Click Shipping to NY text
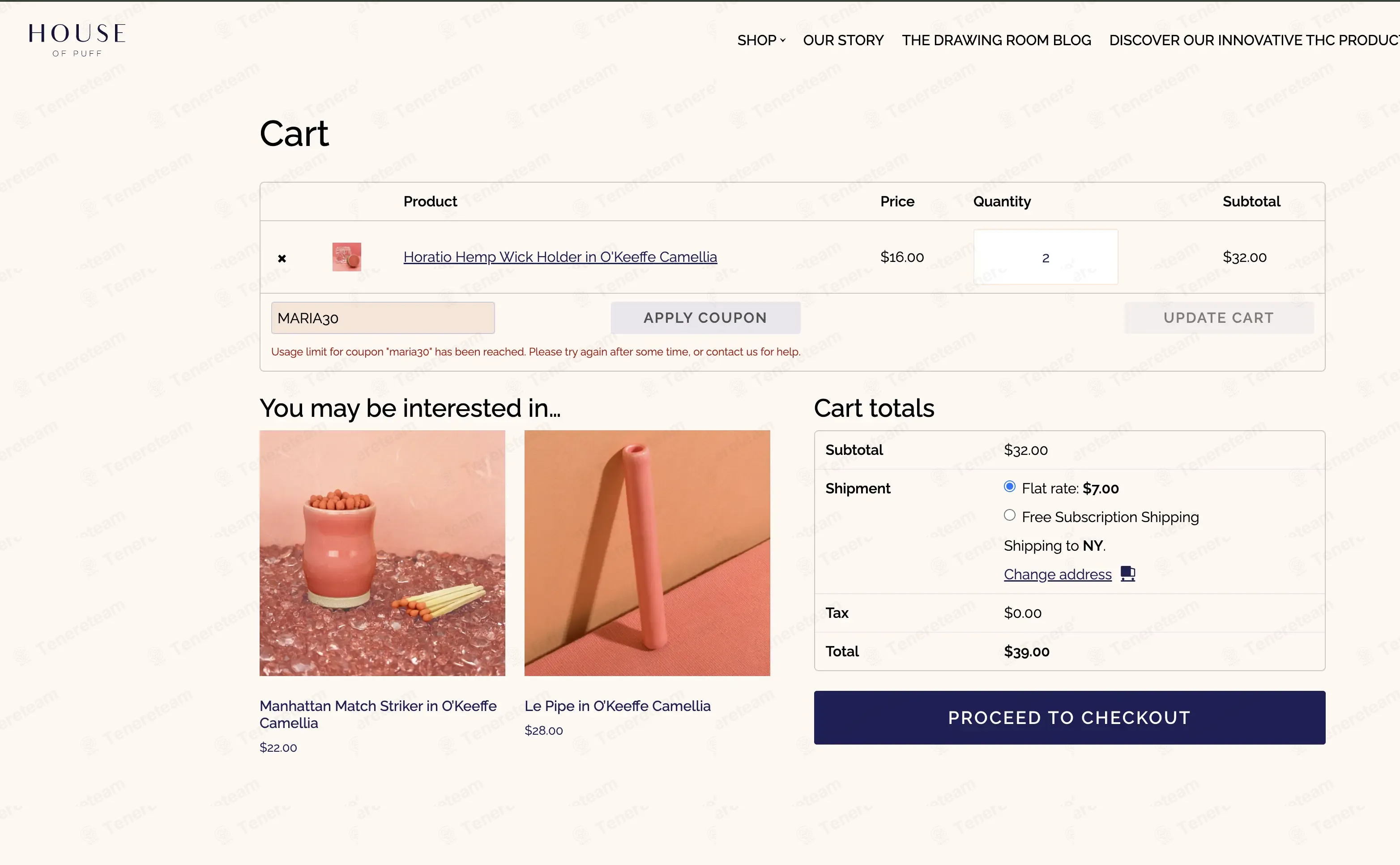The height and width of the screenshot is (865, 1400). (1054, 546)
